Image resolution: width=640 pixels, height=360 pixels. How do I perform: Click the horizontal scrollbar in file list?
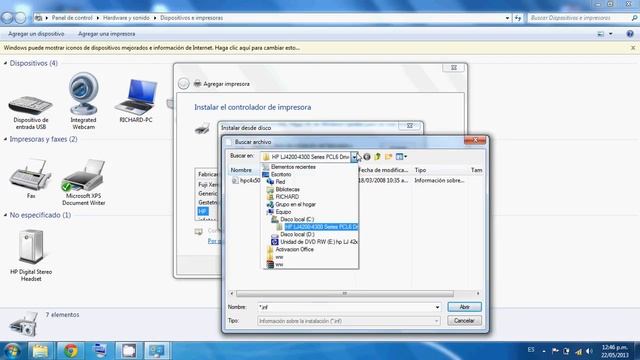[x=344, y=293]
